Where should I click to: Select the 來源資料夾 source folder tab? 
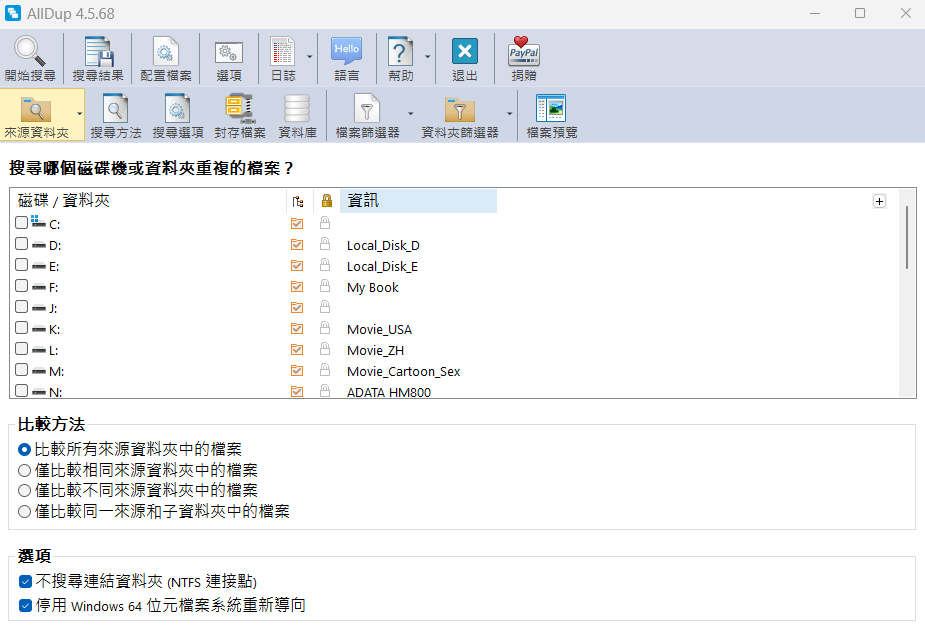[x=37, y=116]
